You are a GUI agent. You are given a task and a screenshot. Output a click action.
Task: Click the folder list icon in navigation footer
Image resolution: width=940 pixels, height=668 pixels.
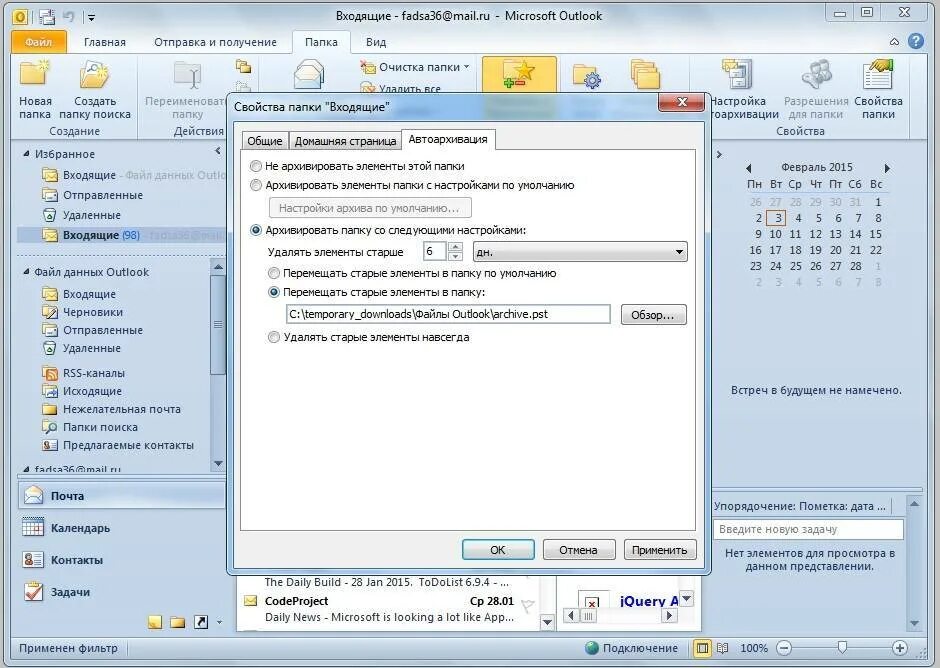(177, 622)
